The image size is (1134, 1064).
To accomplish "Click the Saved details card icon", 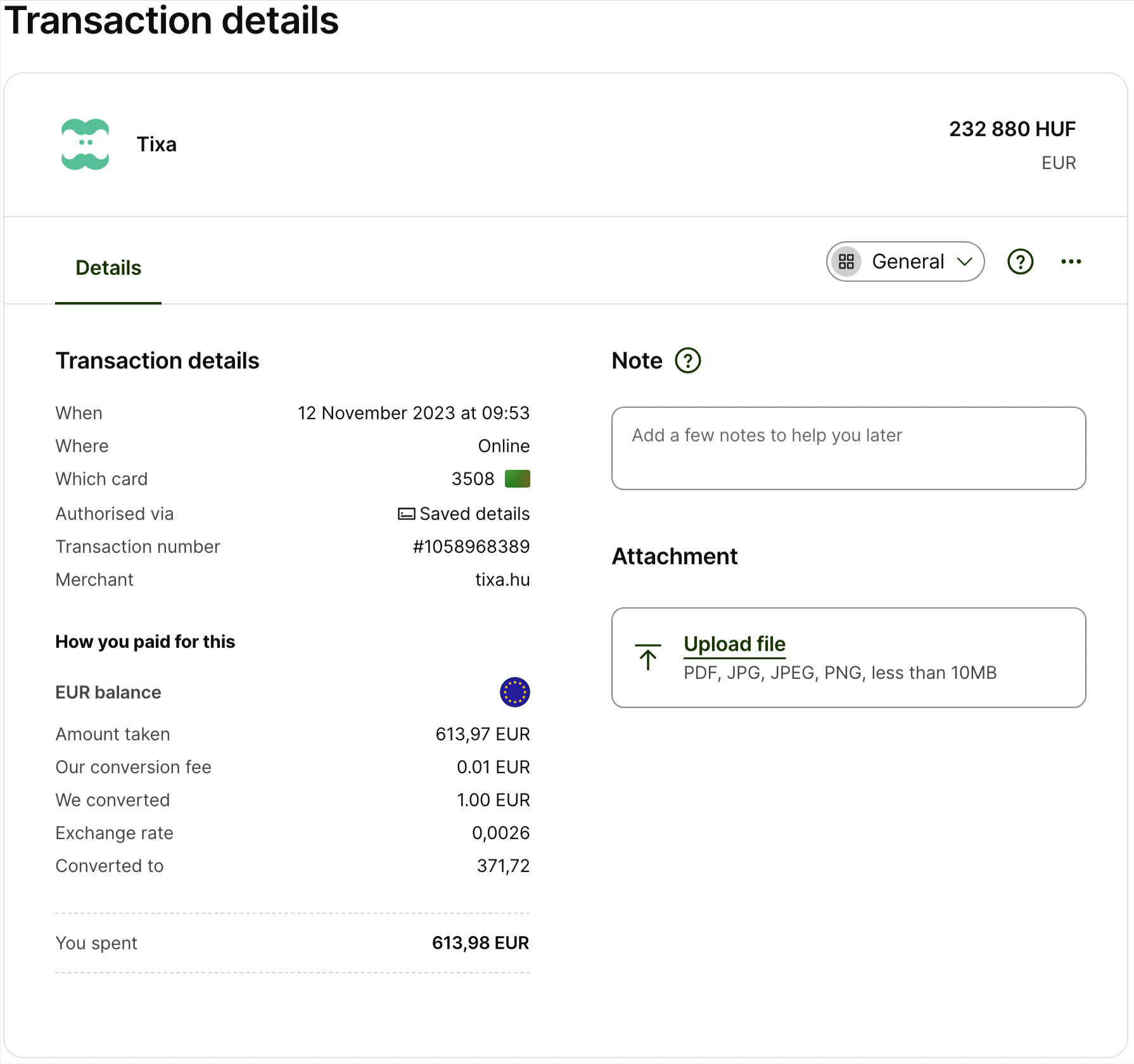I will (x=406, y=514).
